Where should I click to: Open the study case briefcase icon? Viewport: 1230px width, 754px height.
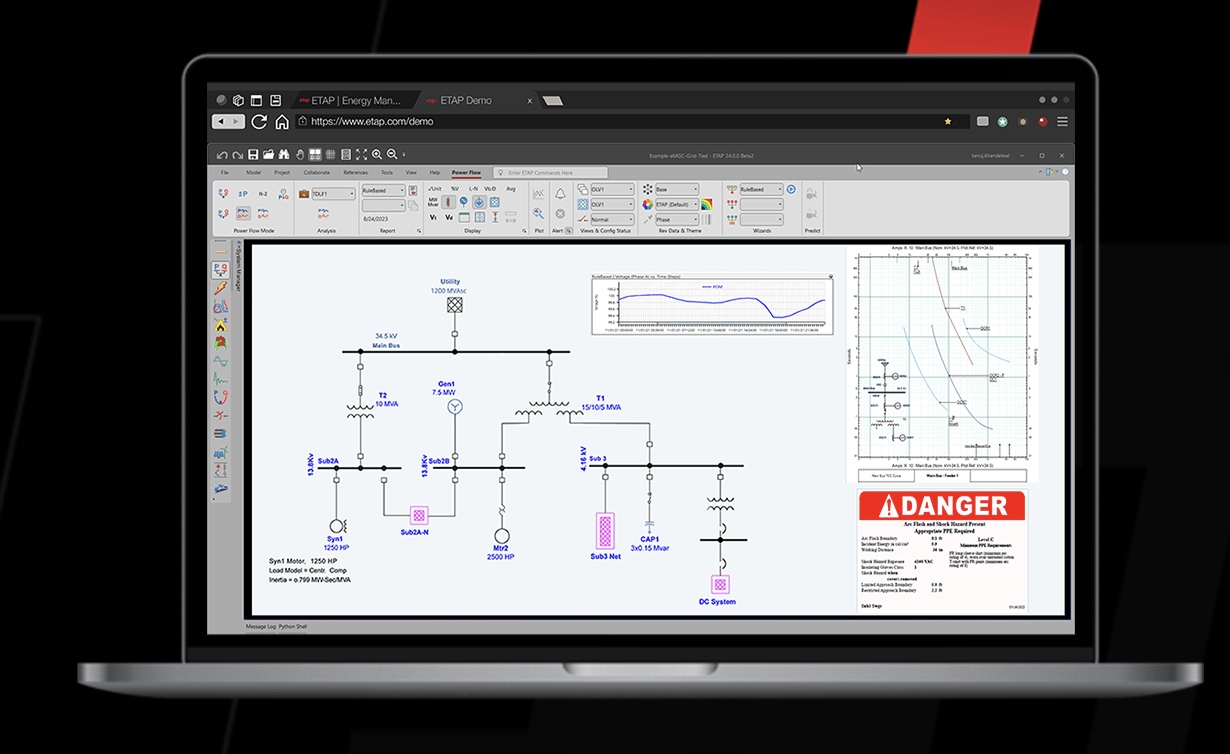tap(302, 193)
